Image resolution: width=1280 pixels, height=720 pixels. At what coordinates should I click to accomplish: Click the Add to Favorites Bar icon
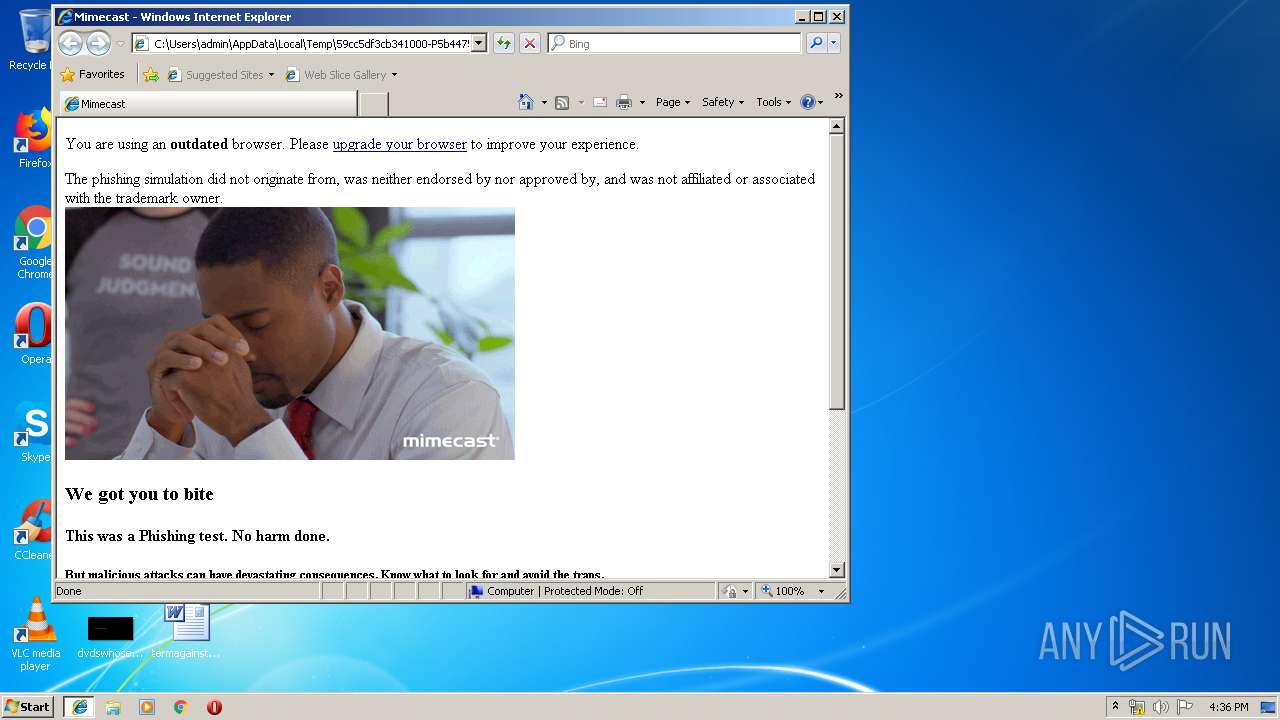[x=151, y=74]
